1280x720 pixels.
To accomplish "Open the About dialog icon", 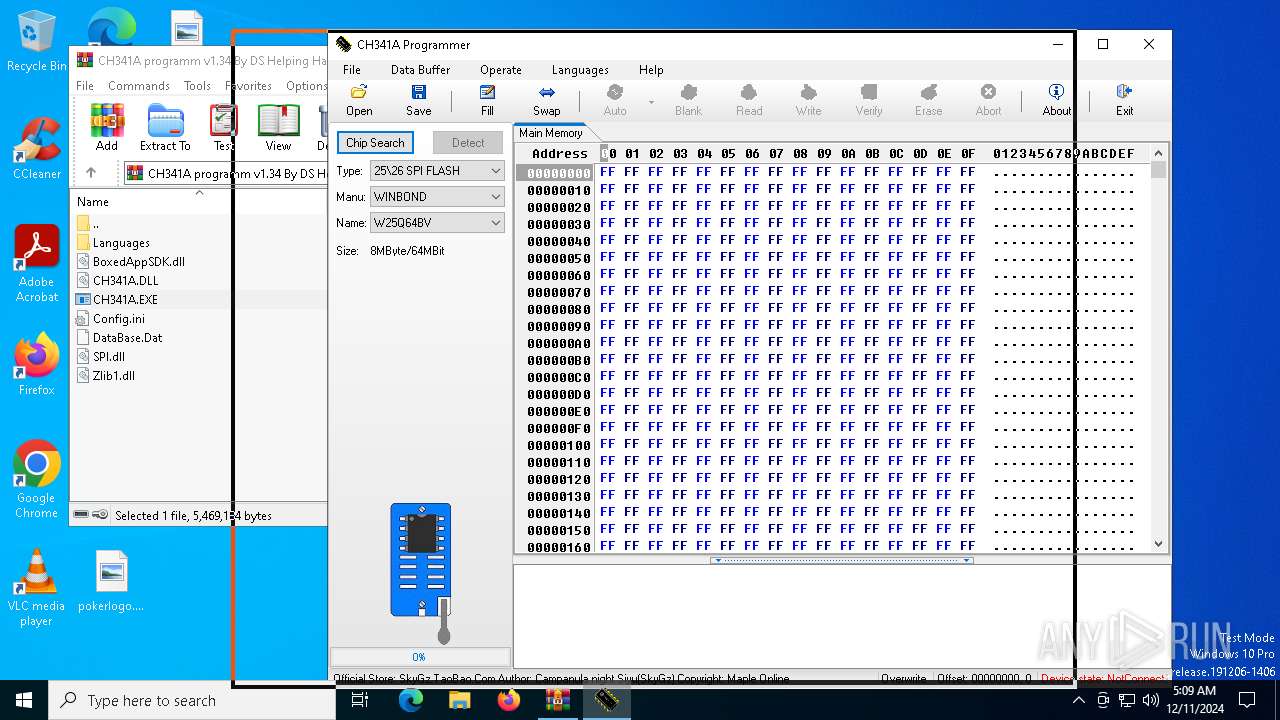I will click(x=1056, y=100).
